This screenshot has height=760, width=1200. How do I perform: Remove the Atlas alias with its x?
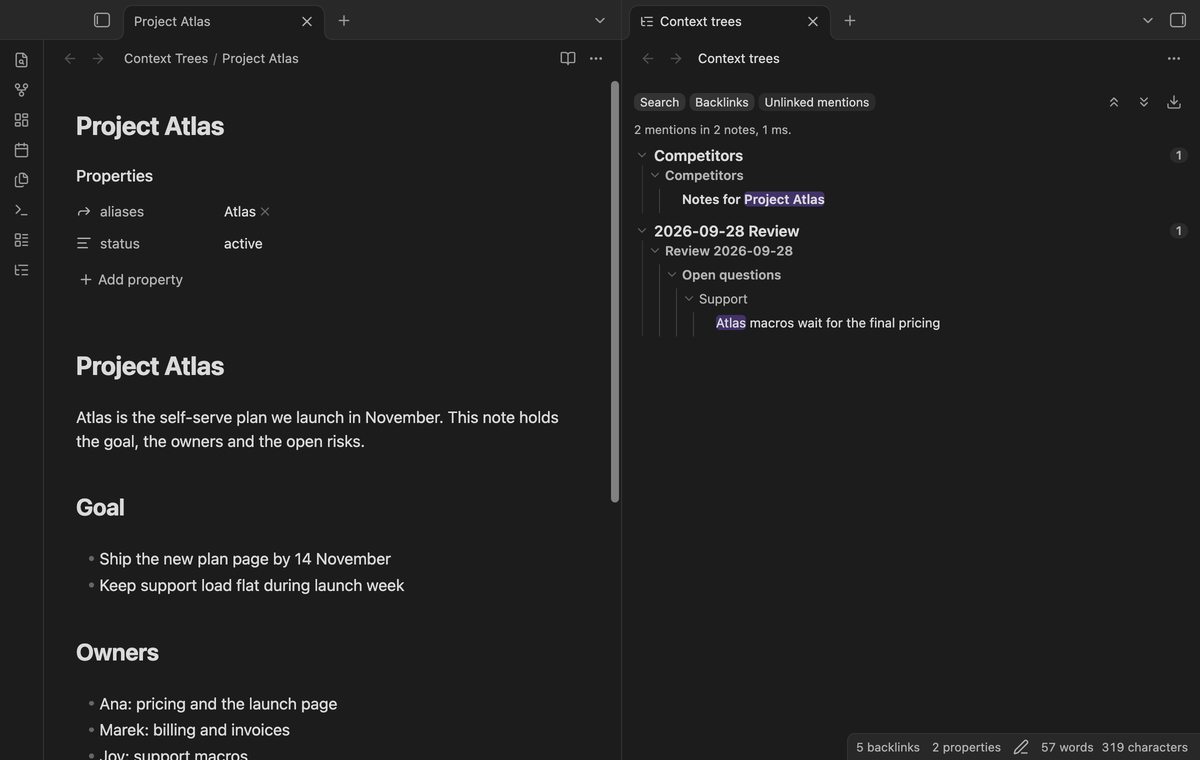pyautogui.click(x=265, y=212)
